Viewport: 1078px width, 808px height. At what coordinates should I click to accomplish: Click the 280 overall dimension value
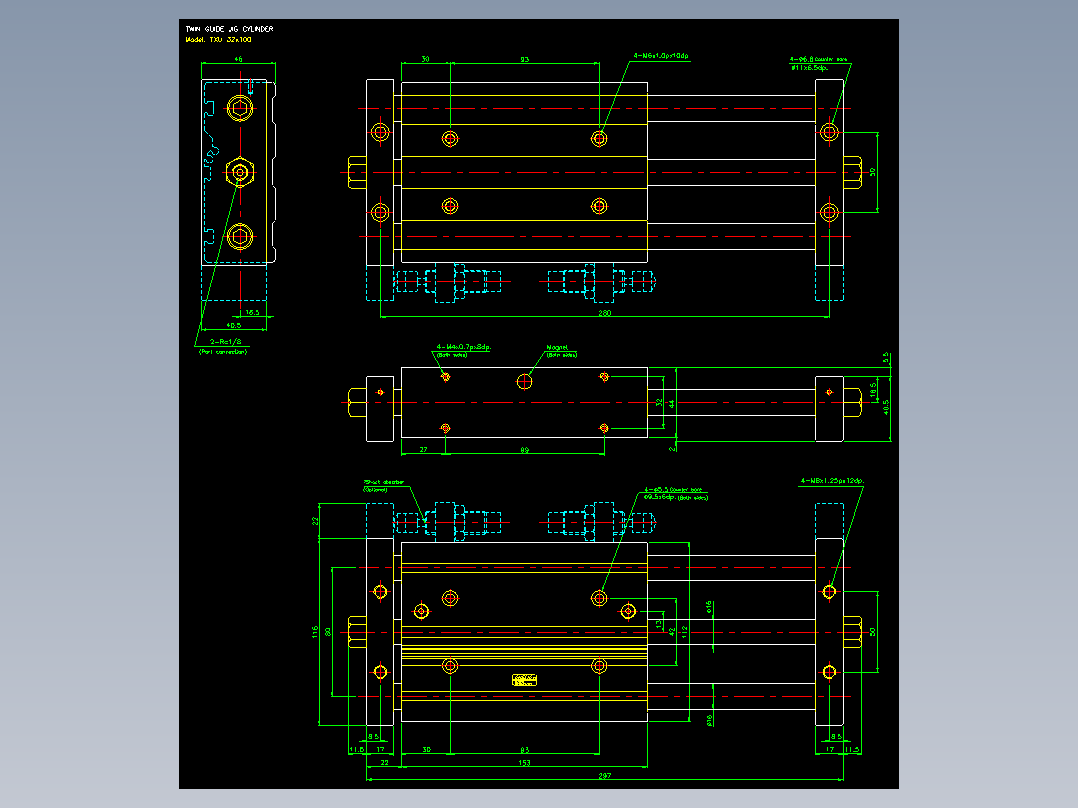tap(604, 313)
